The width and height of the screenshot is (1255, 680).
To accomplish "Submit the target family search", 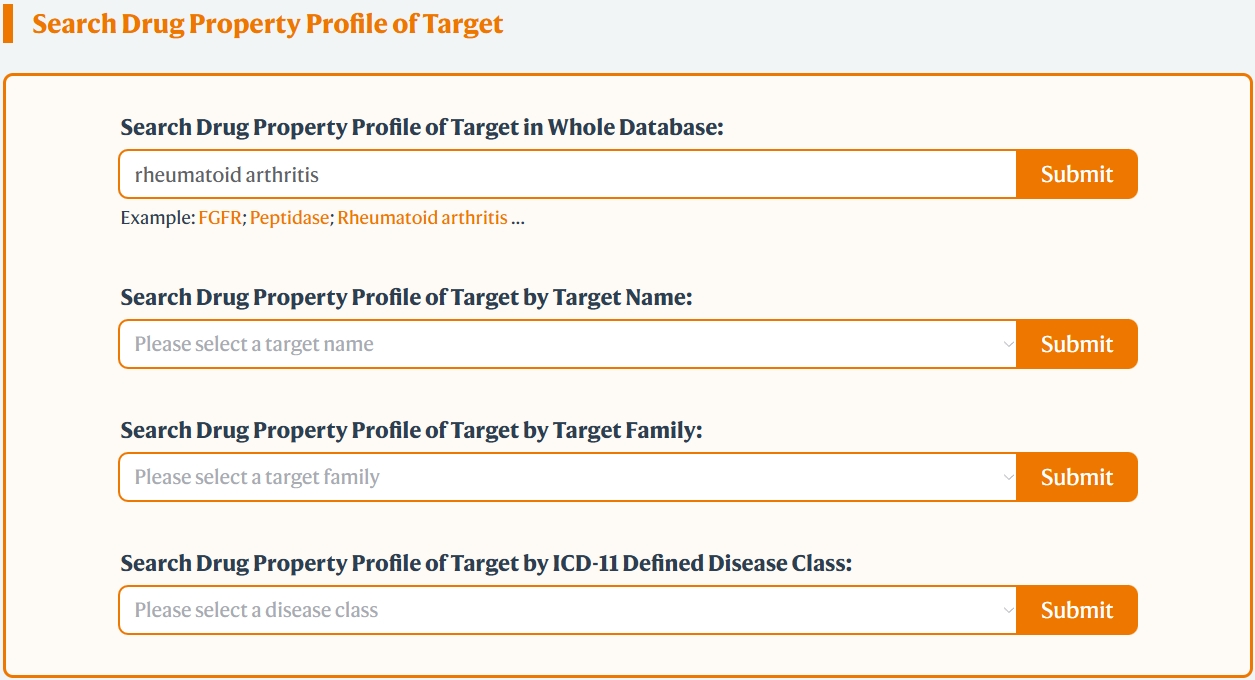I will click(1076, 478).
